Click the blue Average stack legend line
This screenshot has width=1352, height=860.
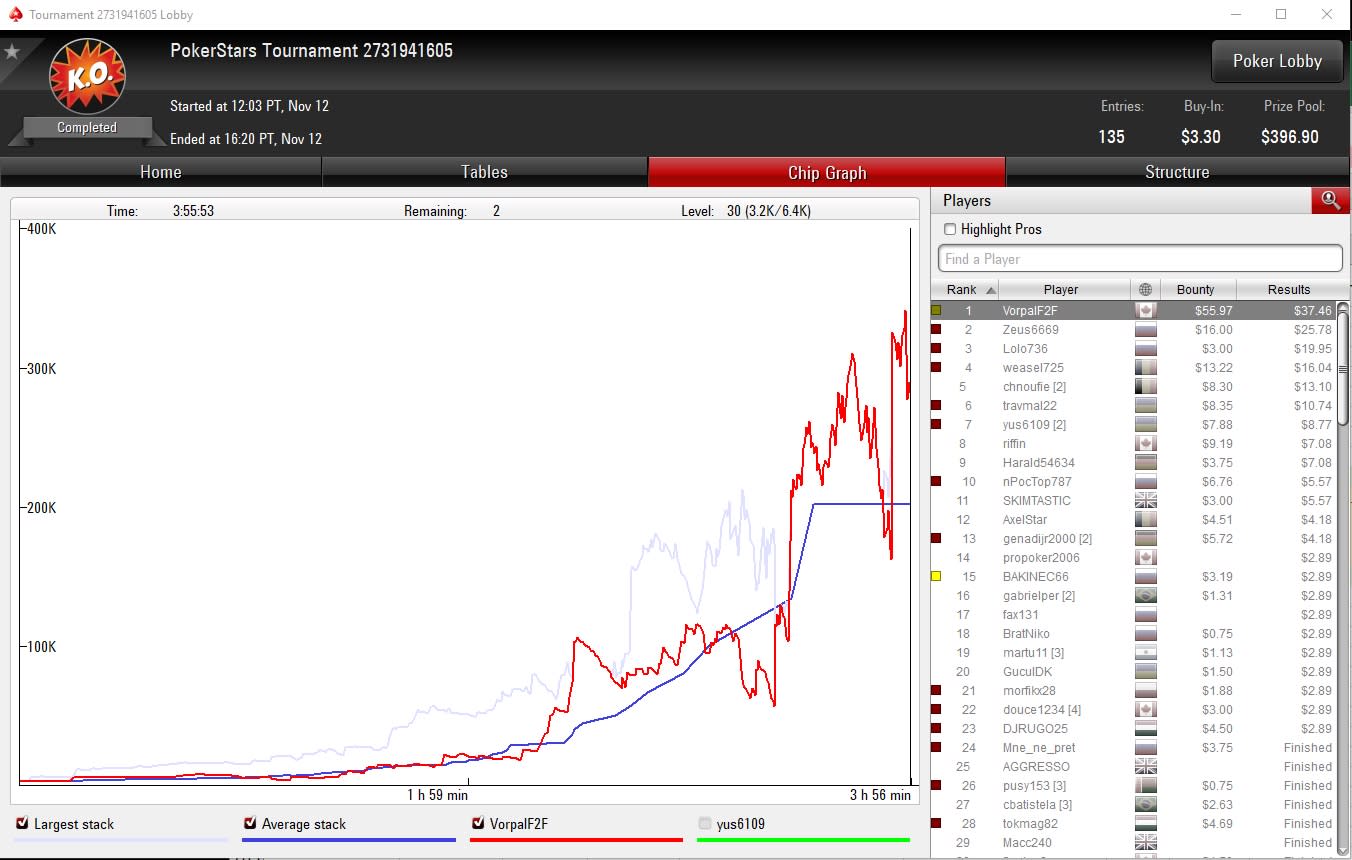(x=349, y=840)
